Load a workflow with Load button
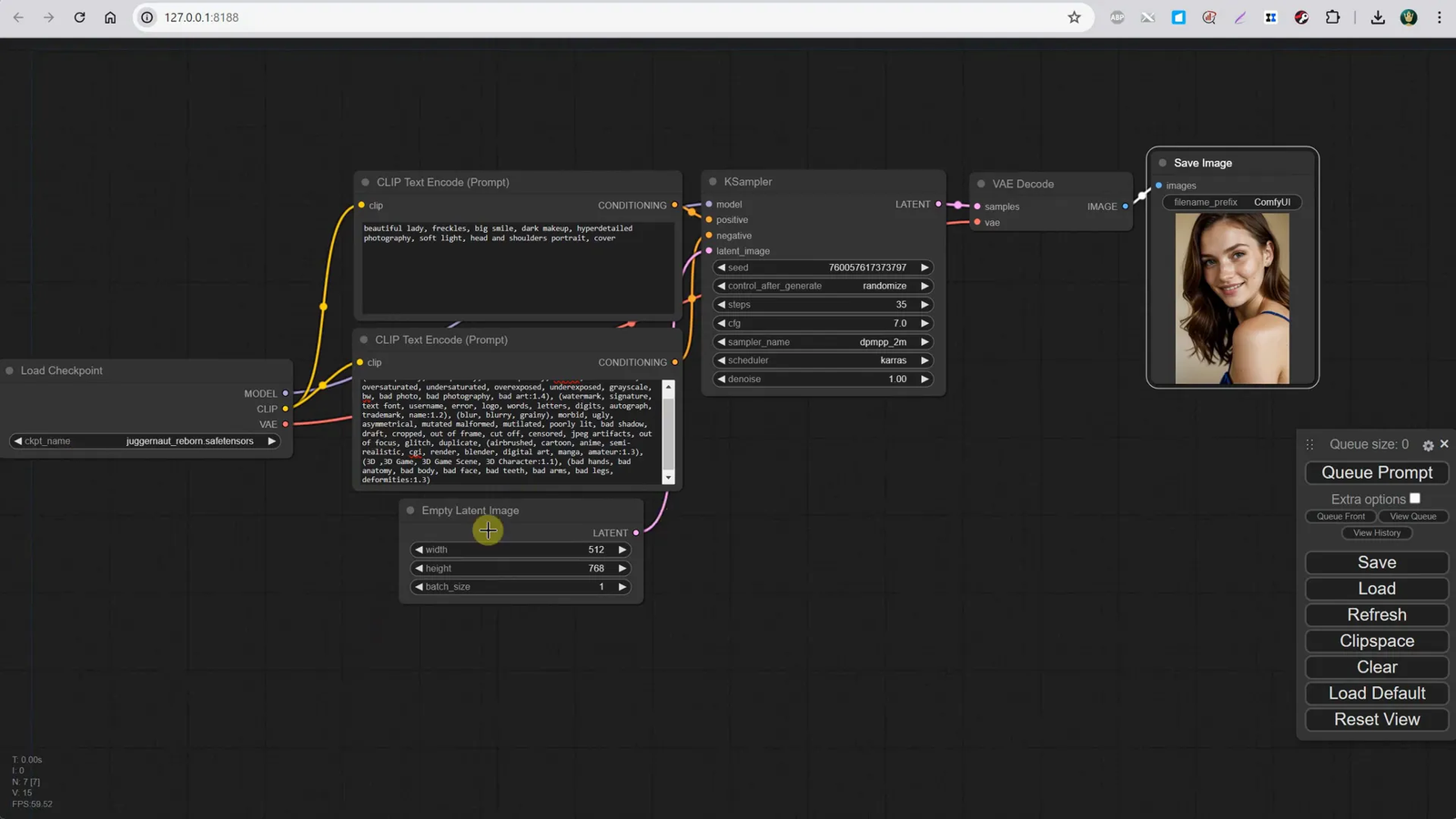1456x819 pixels. [1377, 589]
